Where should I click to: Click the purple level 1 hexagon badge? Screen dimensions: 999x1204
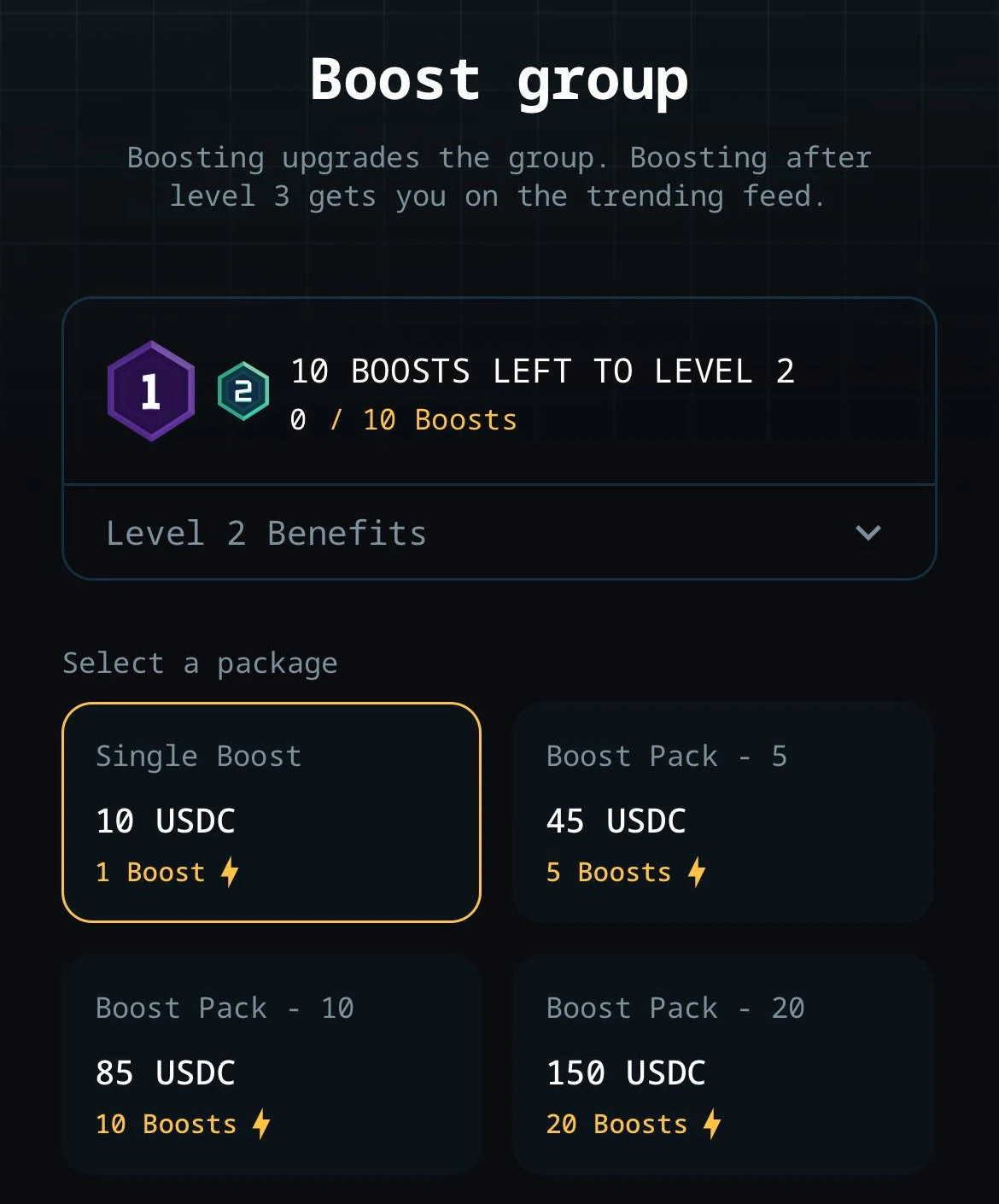(x=151, y=390)
